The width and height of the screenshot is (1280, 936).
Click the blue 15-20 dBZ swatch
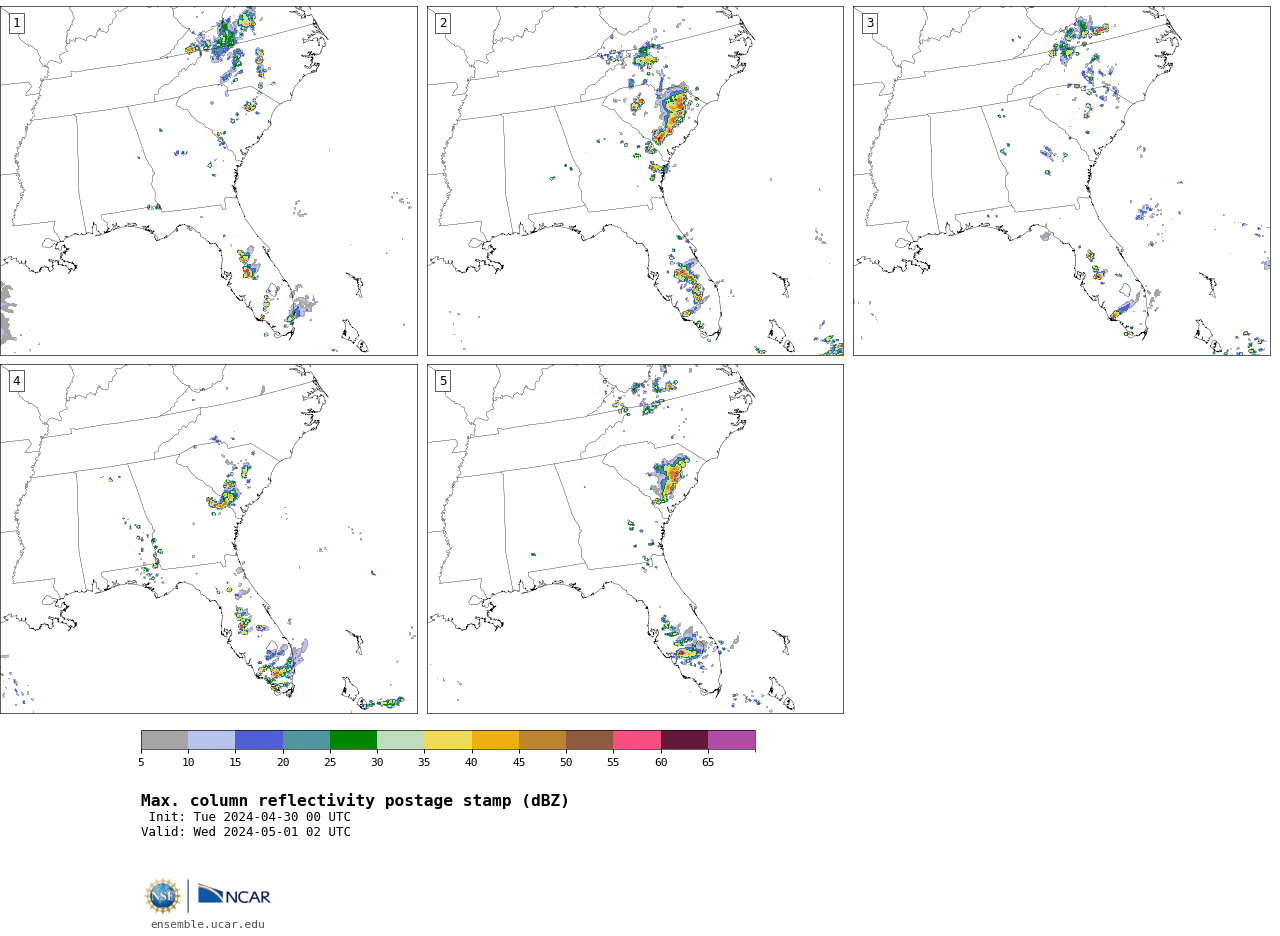click(259, 740)
